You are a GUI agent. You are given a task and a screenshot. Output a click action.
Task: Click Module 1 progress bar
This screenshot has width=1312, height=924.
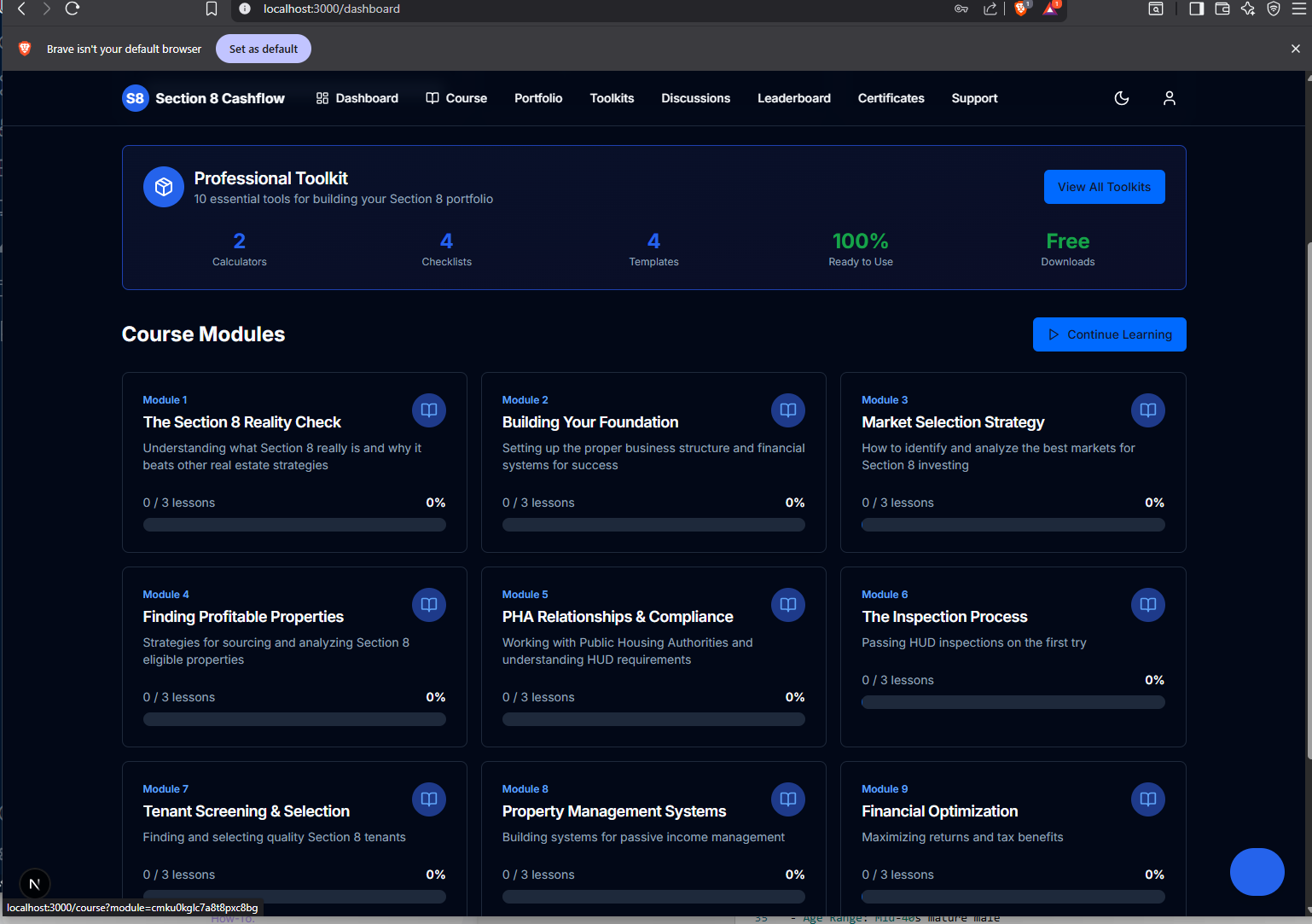click(x=294, y=524)
